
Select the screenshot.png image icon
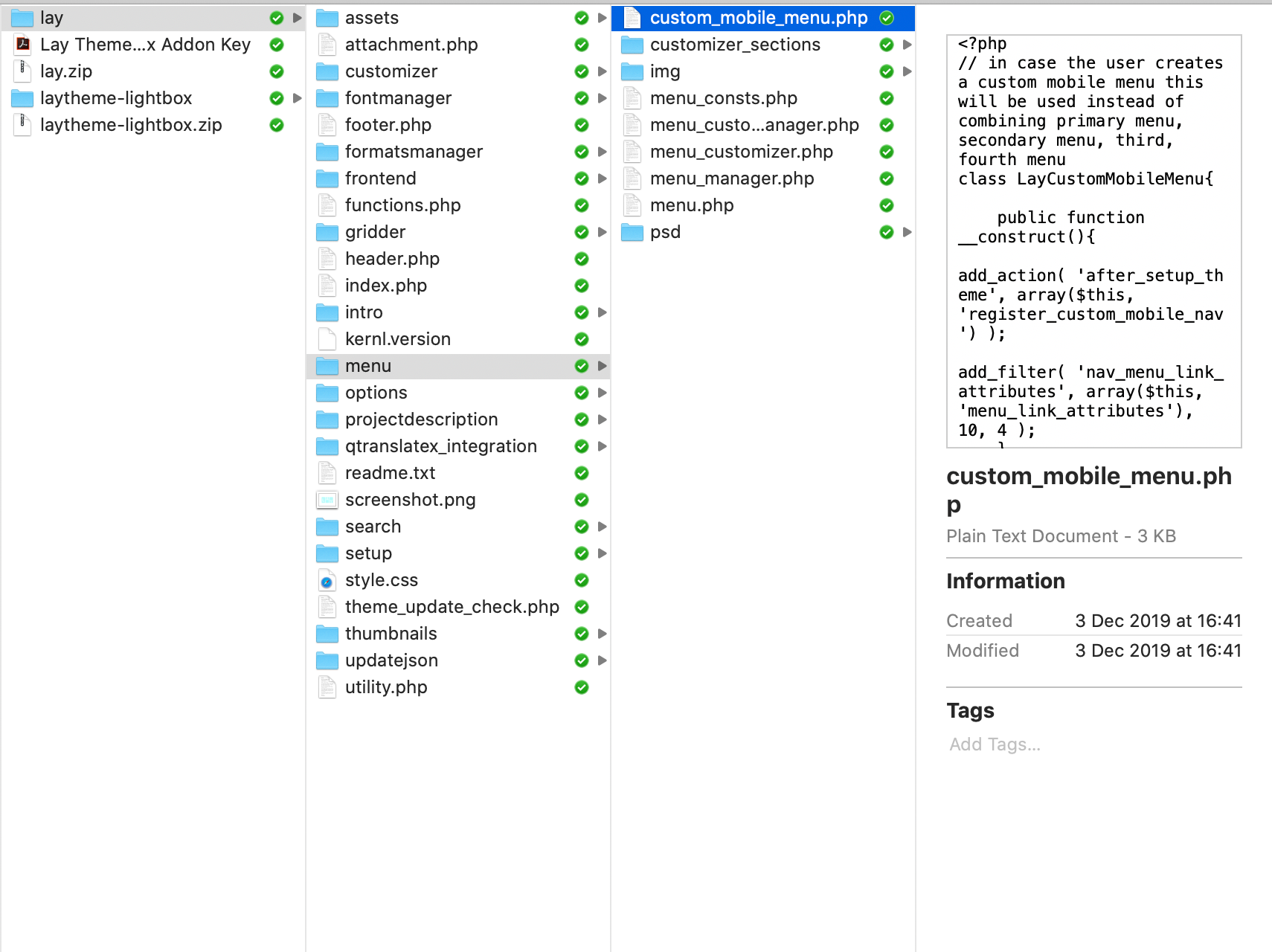click(327, 500)
